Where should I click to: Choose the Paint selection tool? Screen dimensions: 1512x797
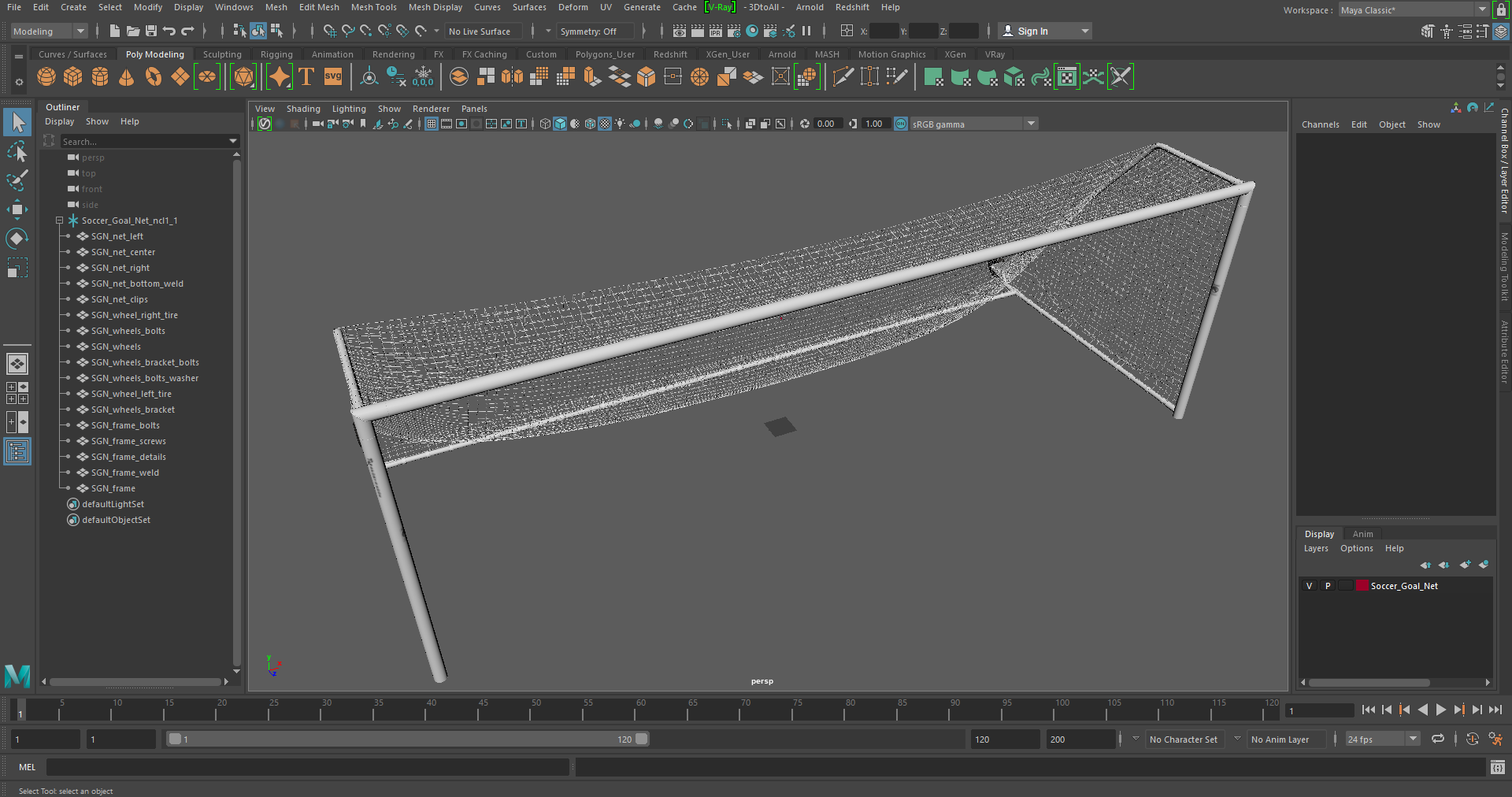coord(17,180)
